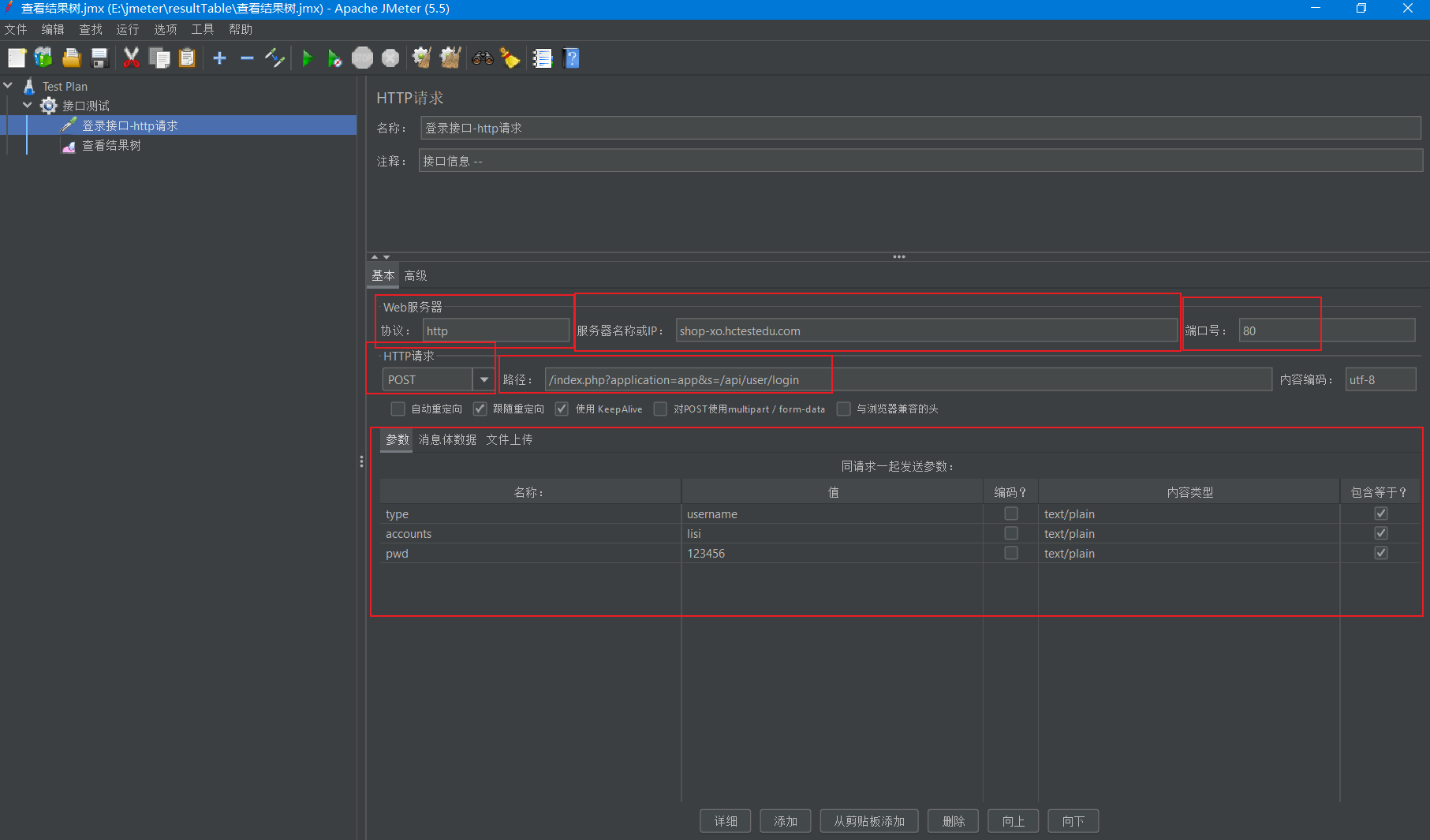Viewport: 1430px width, 840px height.
Task: Open the 选项 menu
Action: [x=166, y=29]
